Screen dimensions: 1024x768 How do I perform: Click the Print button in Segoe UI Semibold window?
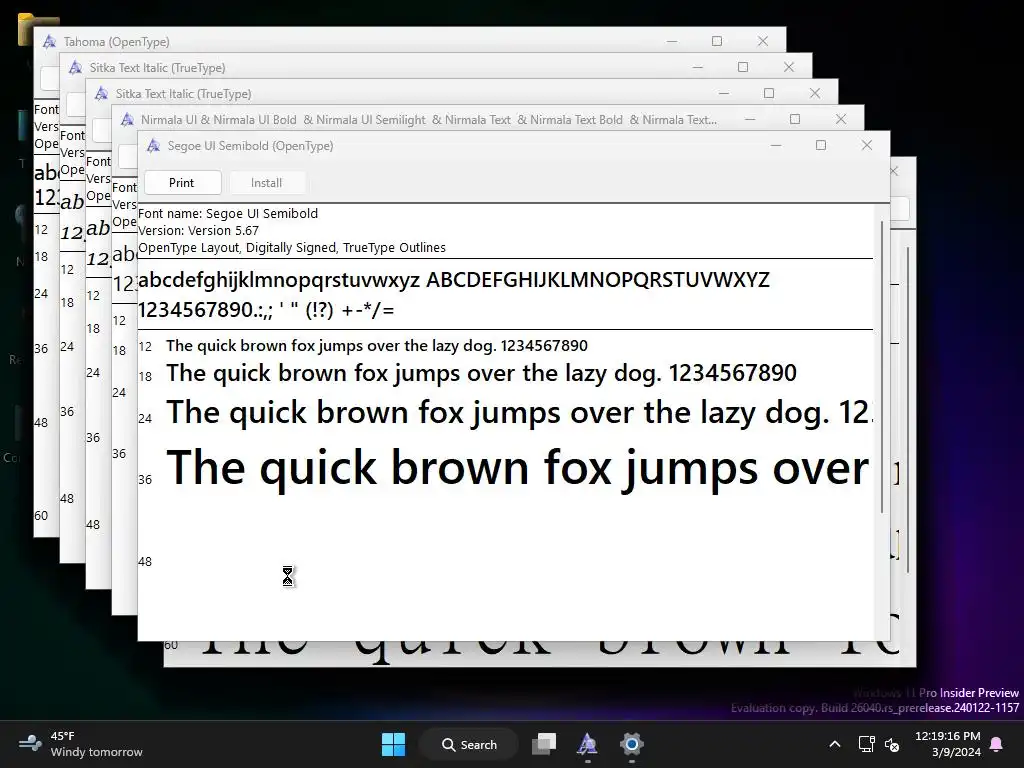pyautogui.click(x=182, y=183)
